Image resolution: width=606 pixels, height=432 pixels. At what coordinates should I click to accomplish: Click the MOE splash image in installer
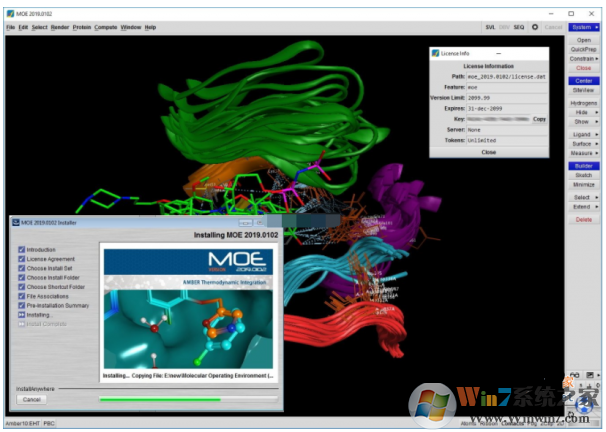click(x=188, y=309)
